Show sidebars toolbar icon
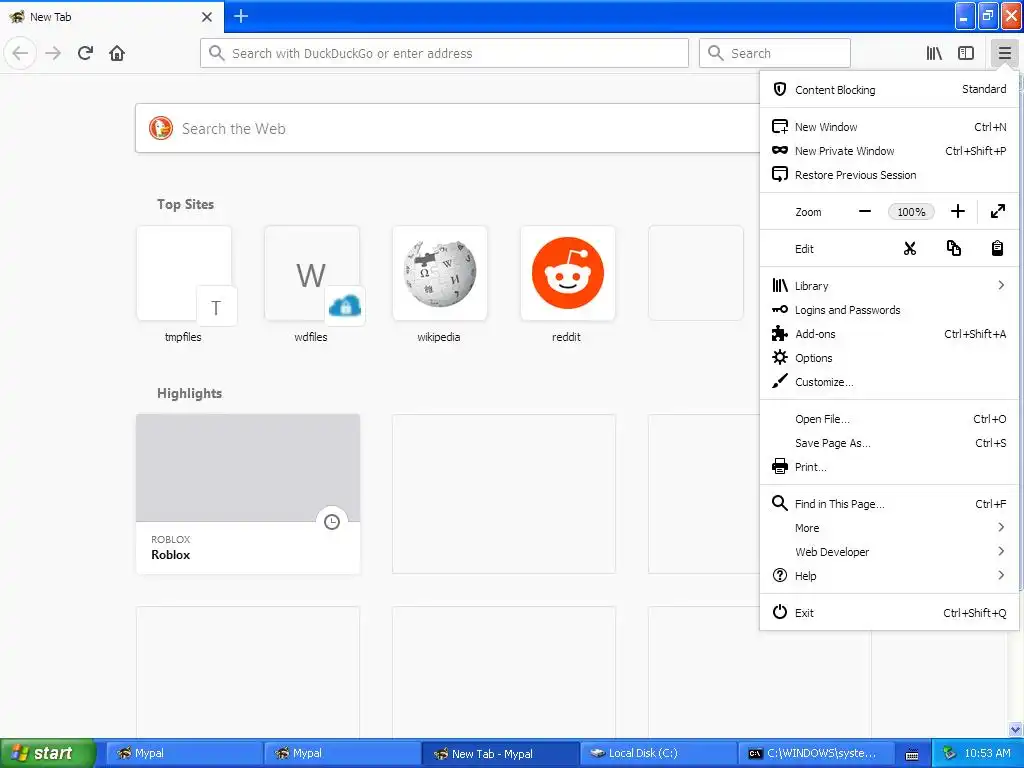 coord(966,53)
